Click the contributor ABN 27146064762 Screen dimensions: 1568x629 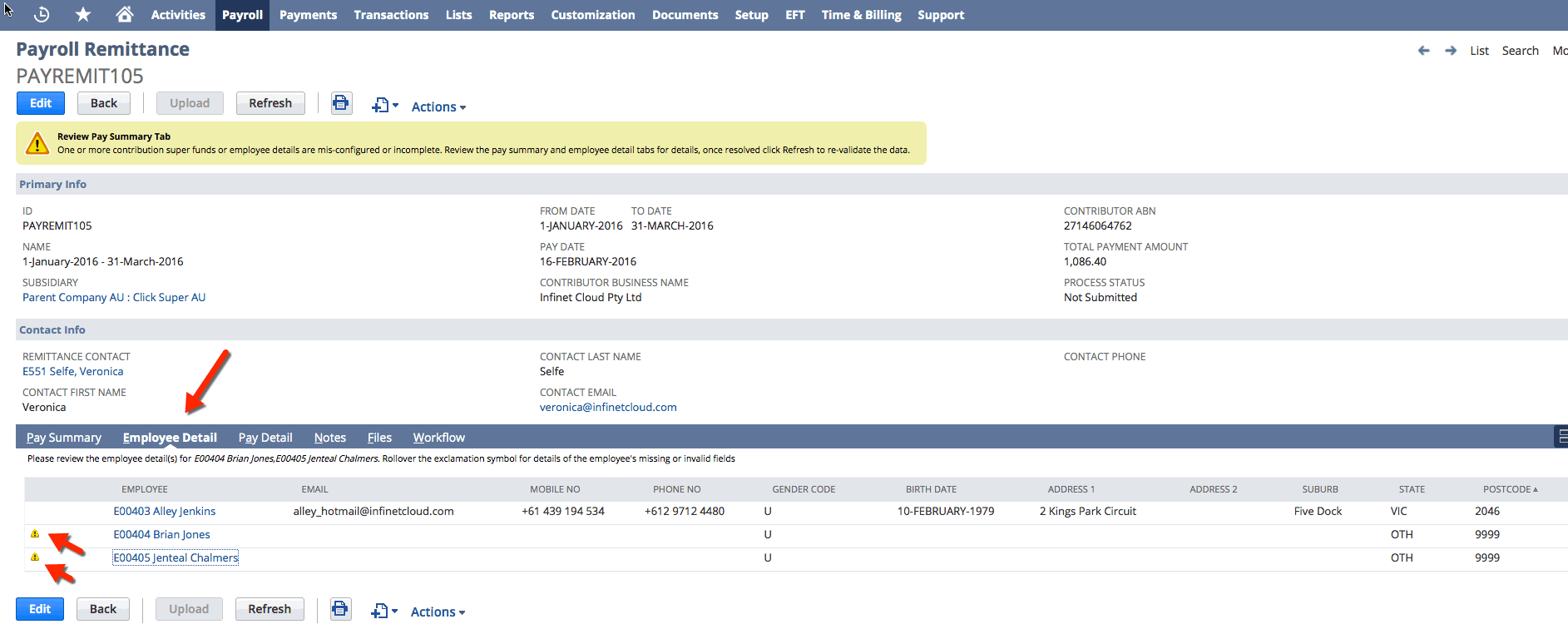1097,225
